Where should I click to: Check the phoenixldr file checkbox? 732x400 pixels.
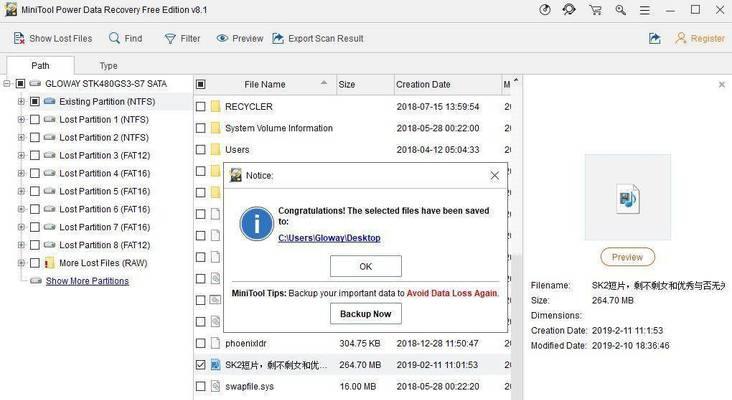pos(201,344)
